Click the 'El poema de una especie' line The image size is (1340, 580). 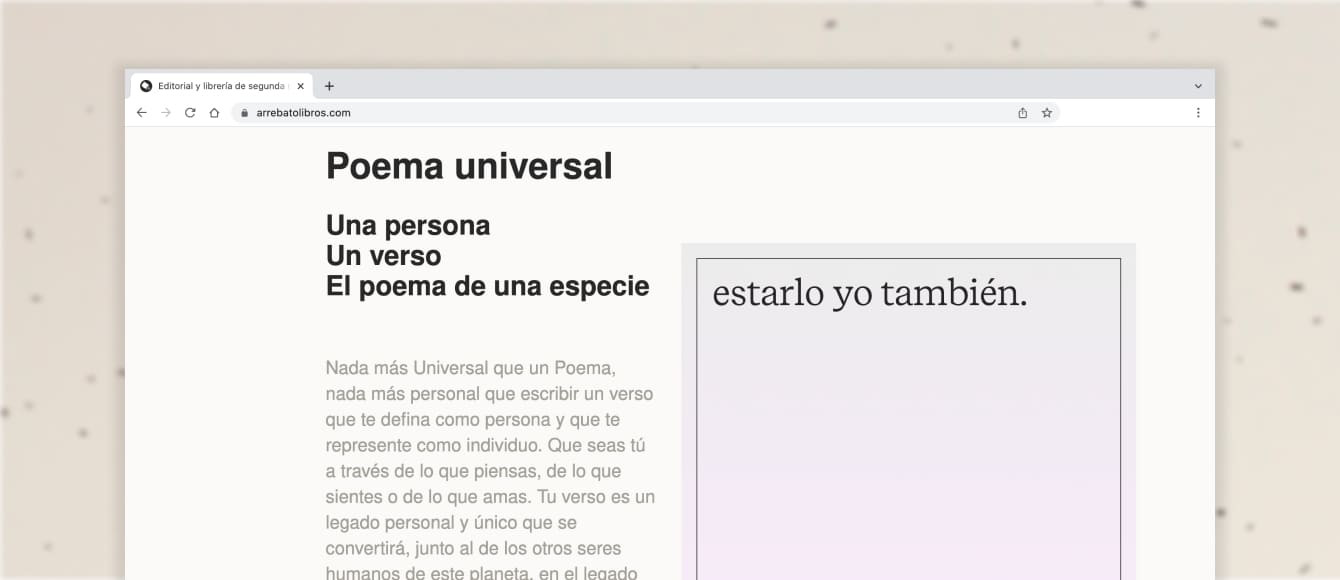pos(487,286)
